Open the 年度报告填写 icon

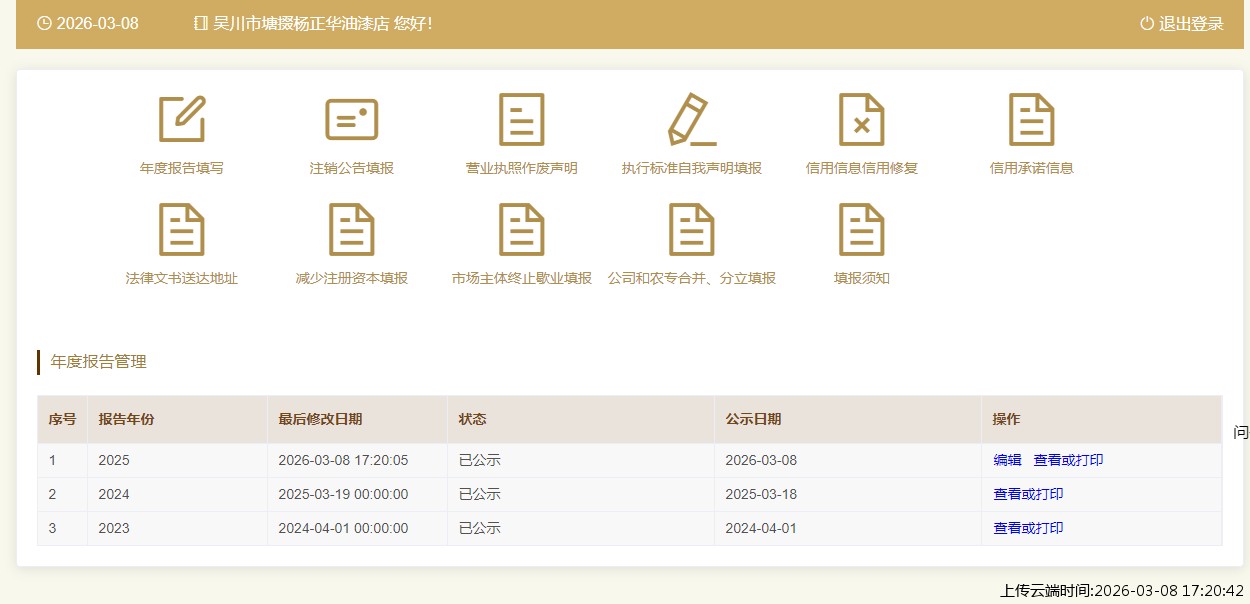pyautogui.click(x=182, y=120)
